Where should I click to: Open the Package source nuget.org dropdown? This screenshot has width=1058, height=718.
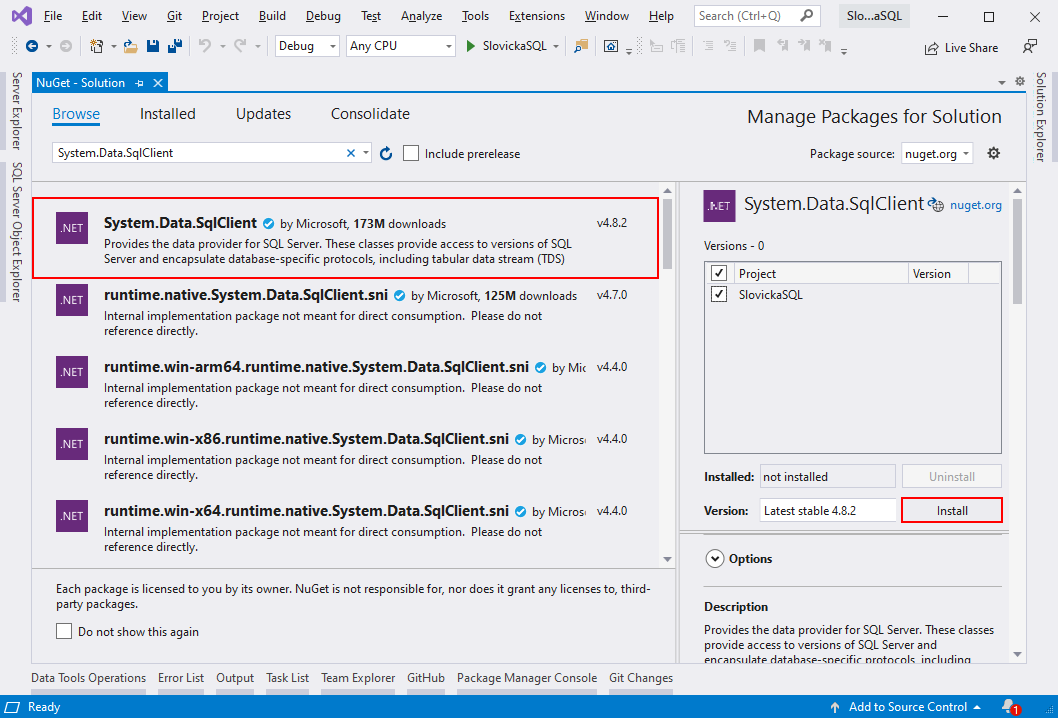[937, 154]
